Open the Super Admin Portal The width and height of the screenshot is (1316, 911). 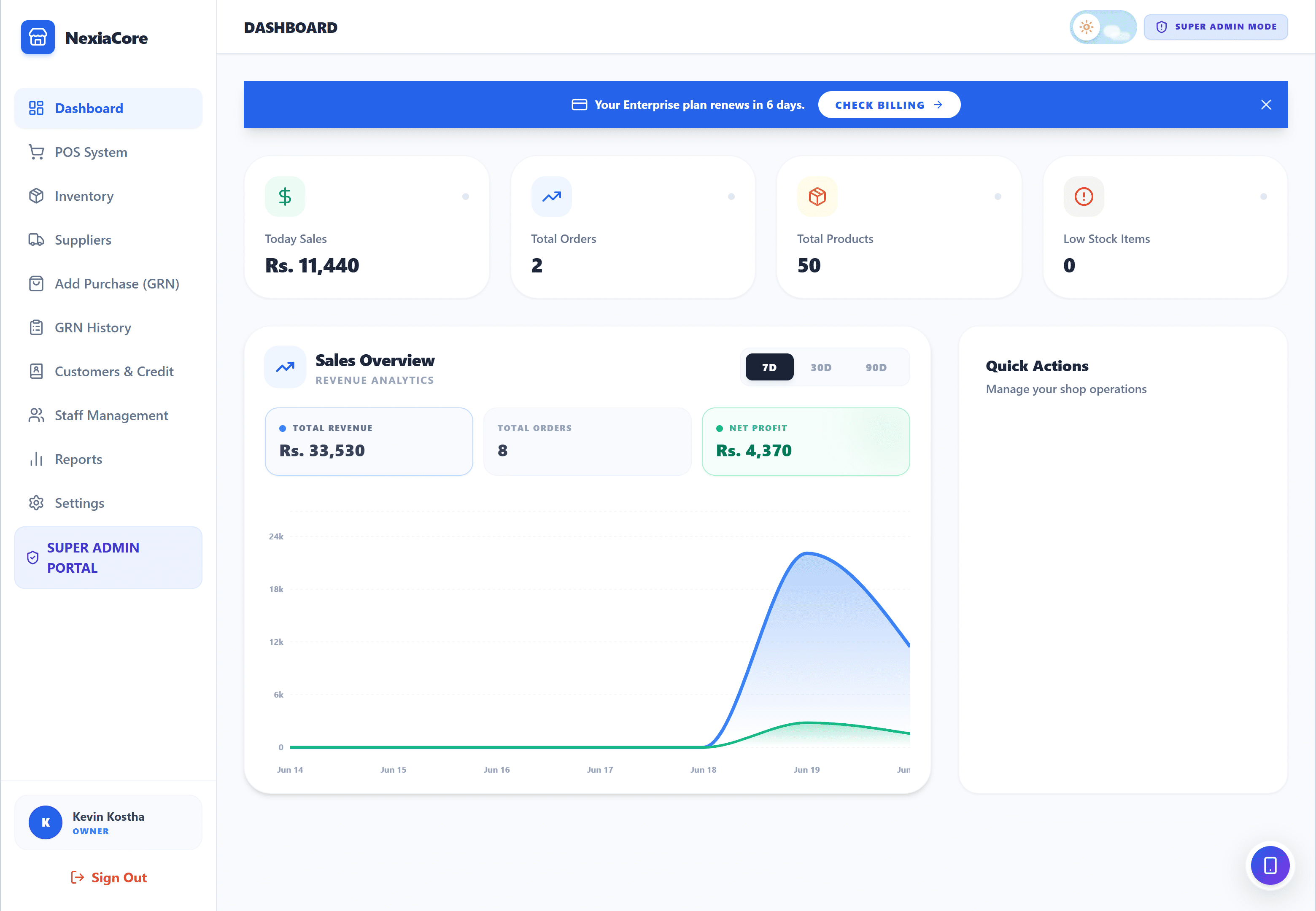[108, 558]
